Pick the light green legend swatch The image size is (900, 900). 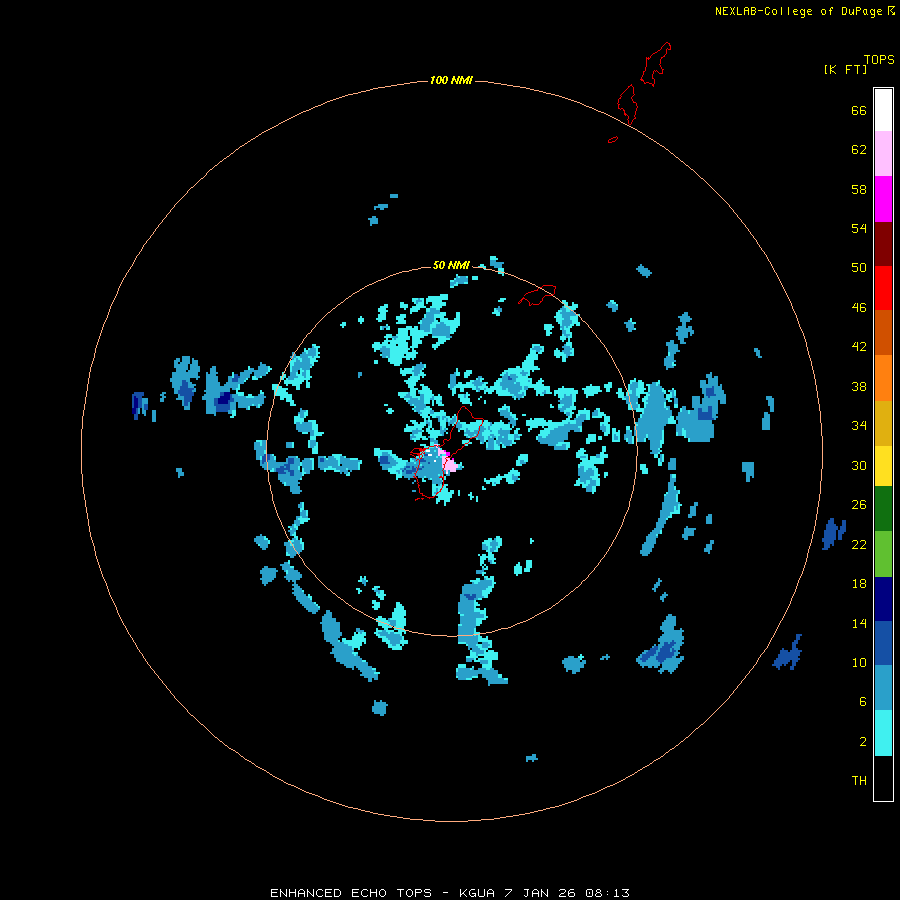(883, 554)
